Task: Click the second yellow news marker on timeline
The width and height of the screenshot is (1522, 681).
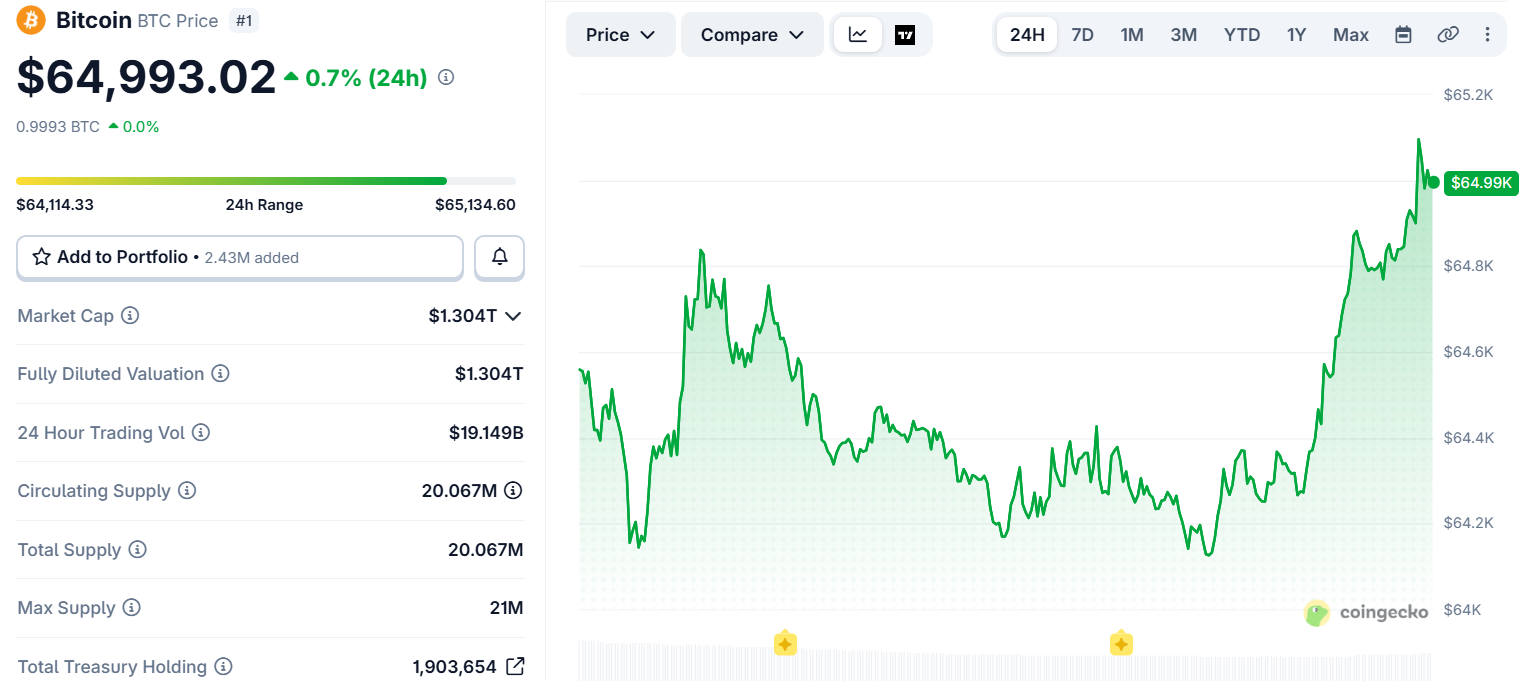Action: [x=1121, y=644]
